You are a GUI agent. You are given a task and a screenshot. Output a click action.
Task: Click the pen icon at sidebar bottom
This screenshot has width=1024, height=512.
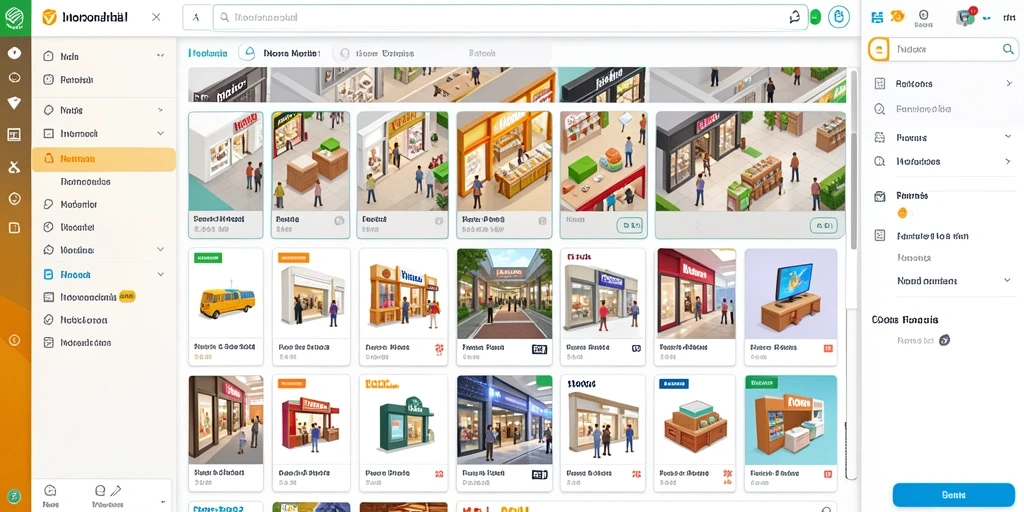pos(116,490)
